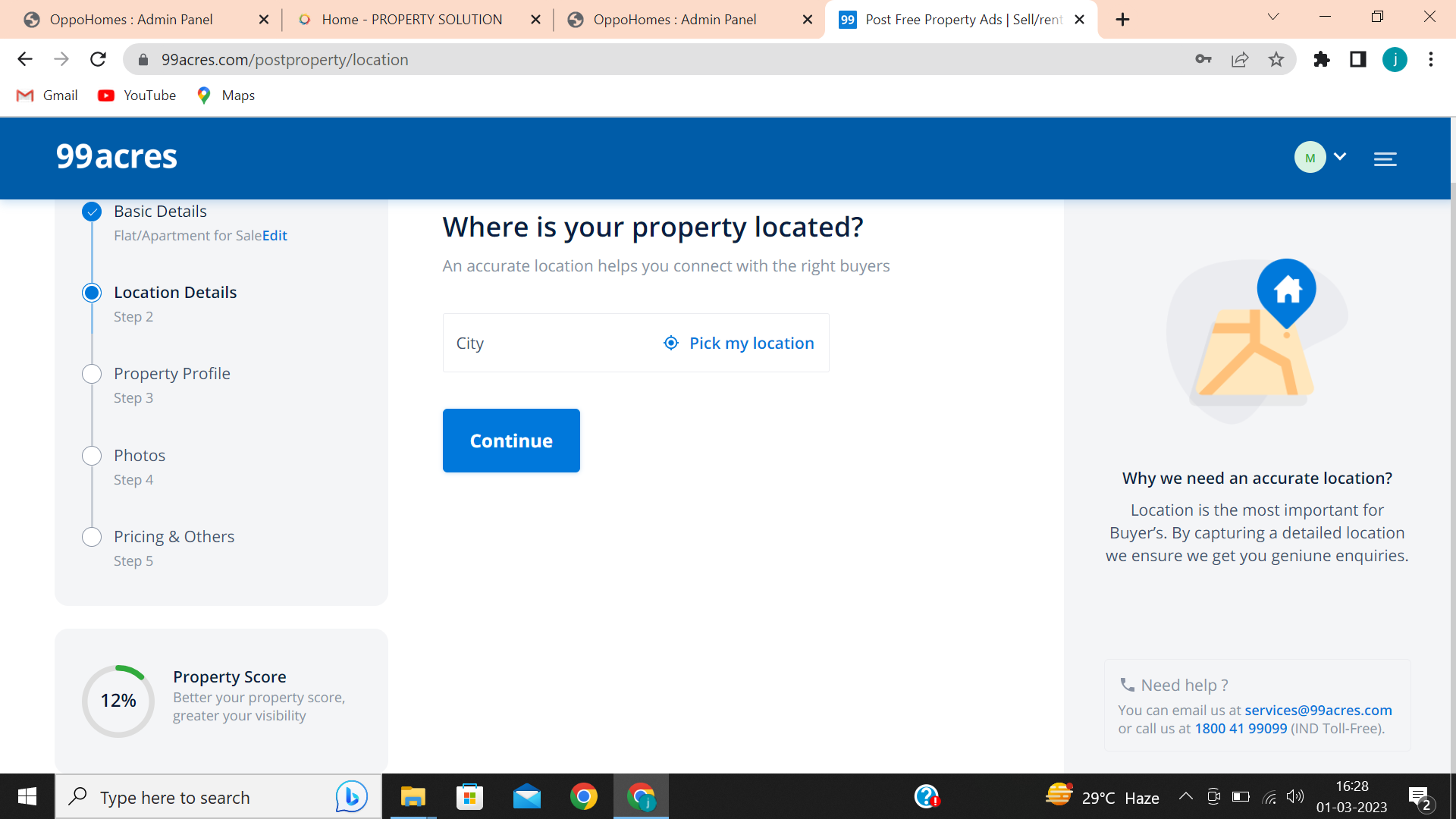Expand the user profile dropdown arrow
Viewport: 1456px width, 819px height.
click(x=1340, y=157)
